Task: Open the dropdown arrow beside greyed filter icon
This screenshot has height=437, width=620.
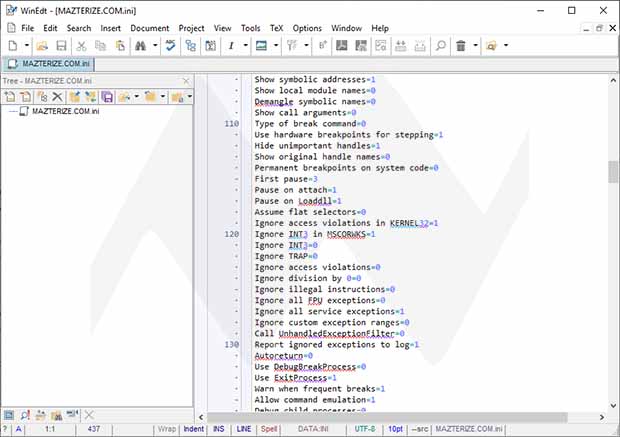Action: point(306,45)
